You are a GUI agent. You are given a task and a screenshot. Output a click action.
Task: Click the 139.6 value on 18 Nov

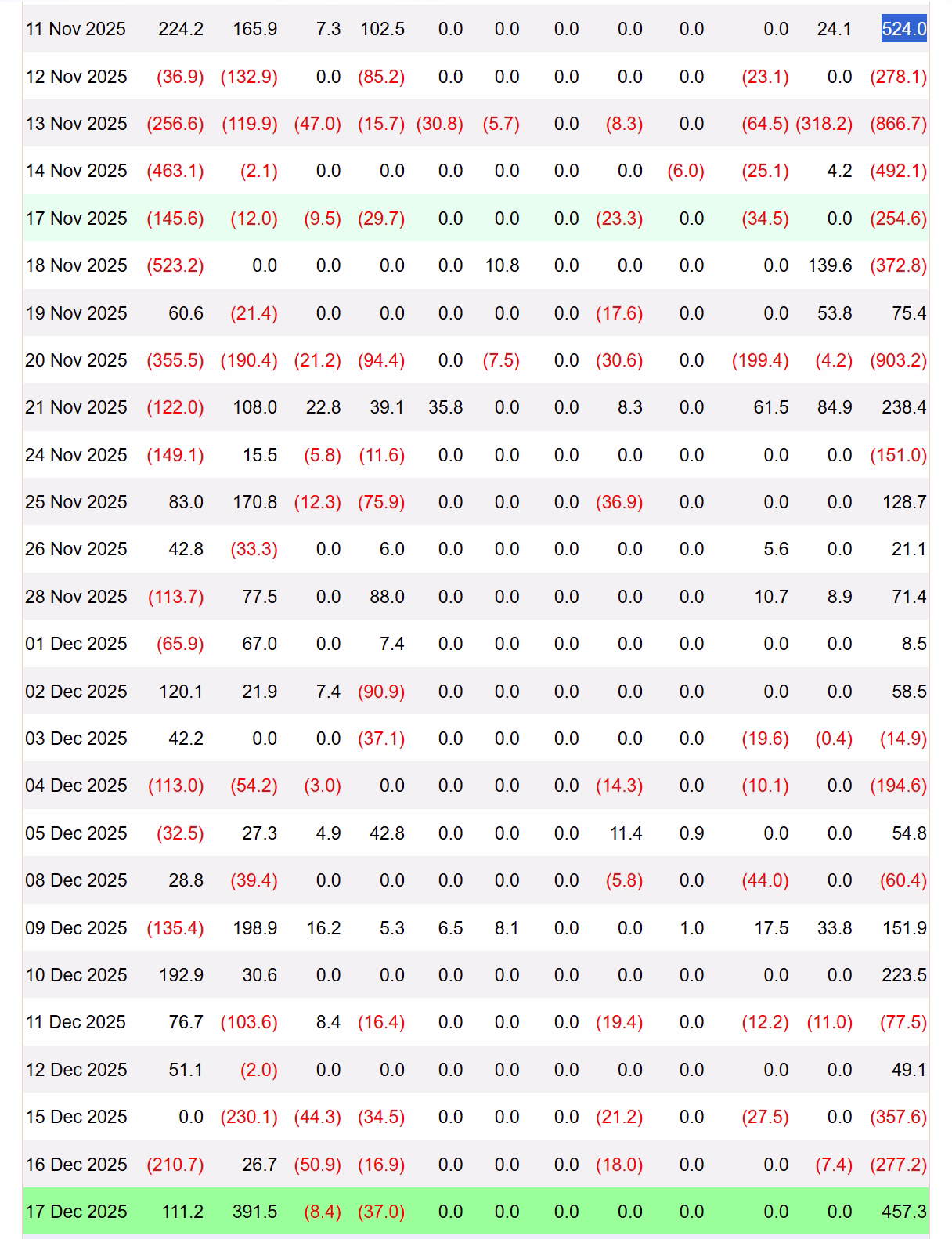pyautogui.click(x=830, y=265)
